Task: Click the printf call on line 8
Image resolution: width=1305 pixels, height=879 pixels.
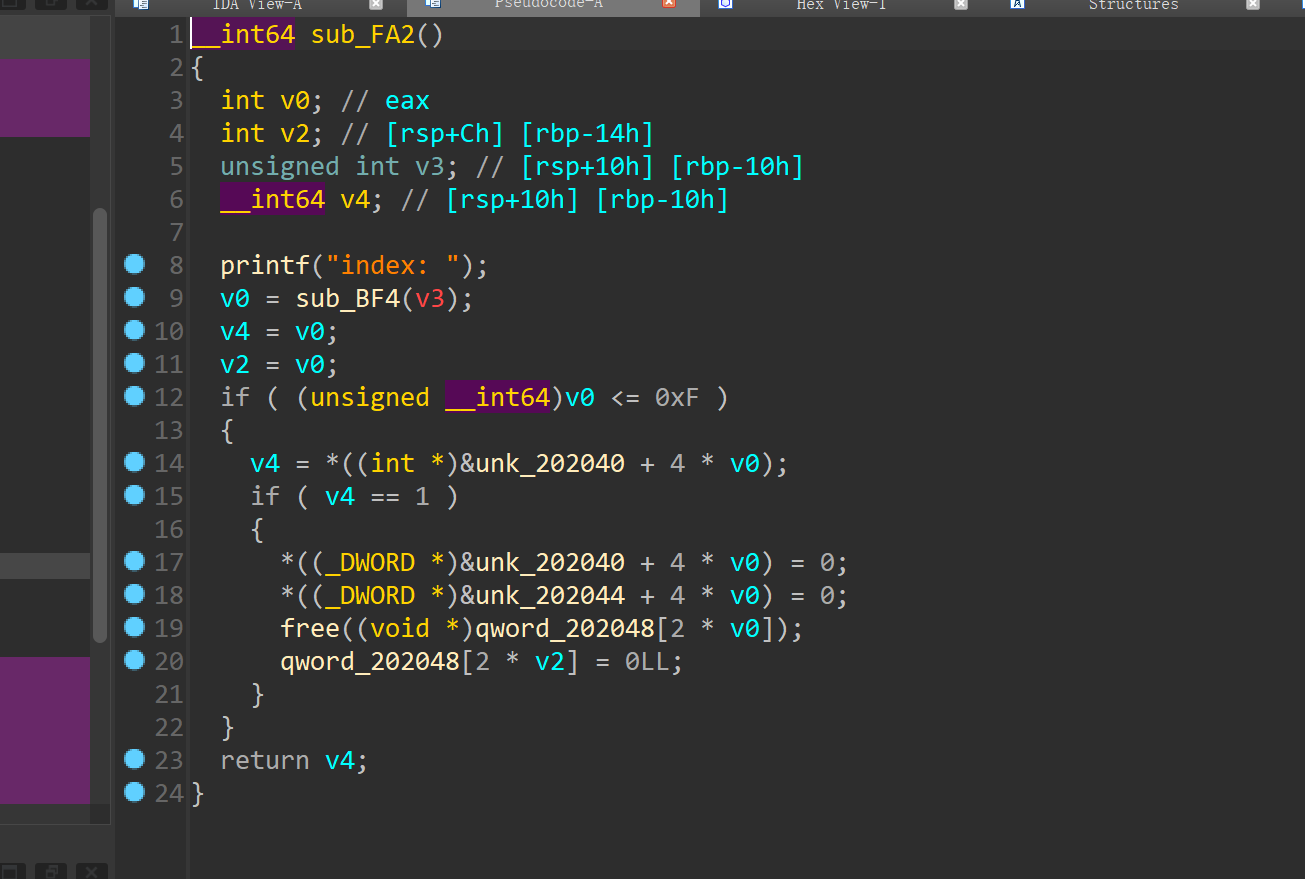Action: (x=265, y=266)
